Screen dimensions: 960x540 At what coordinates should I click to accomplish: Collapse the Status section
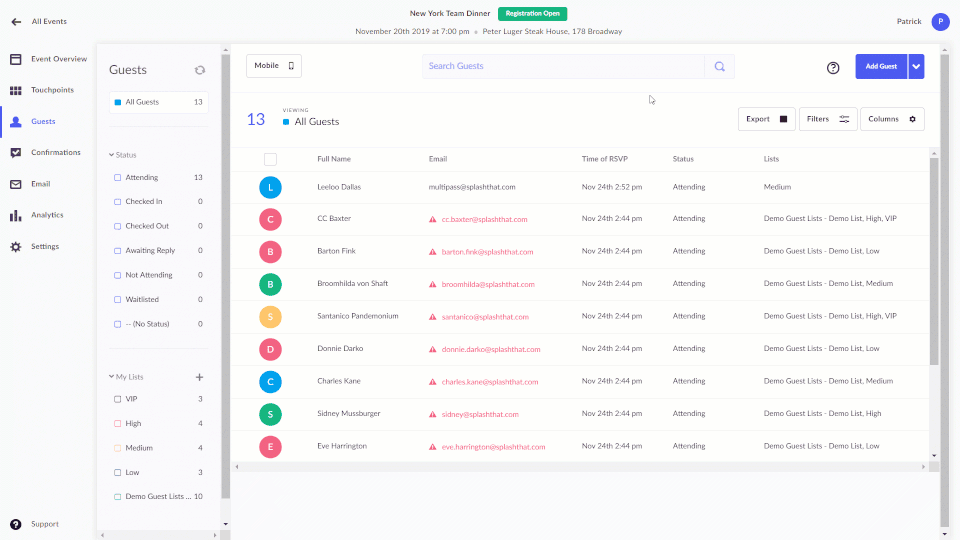pyautogui.click(x=111, y=155)
